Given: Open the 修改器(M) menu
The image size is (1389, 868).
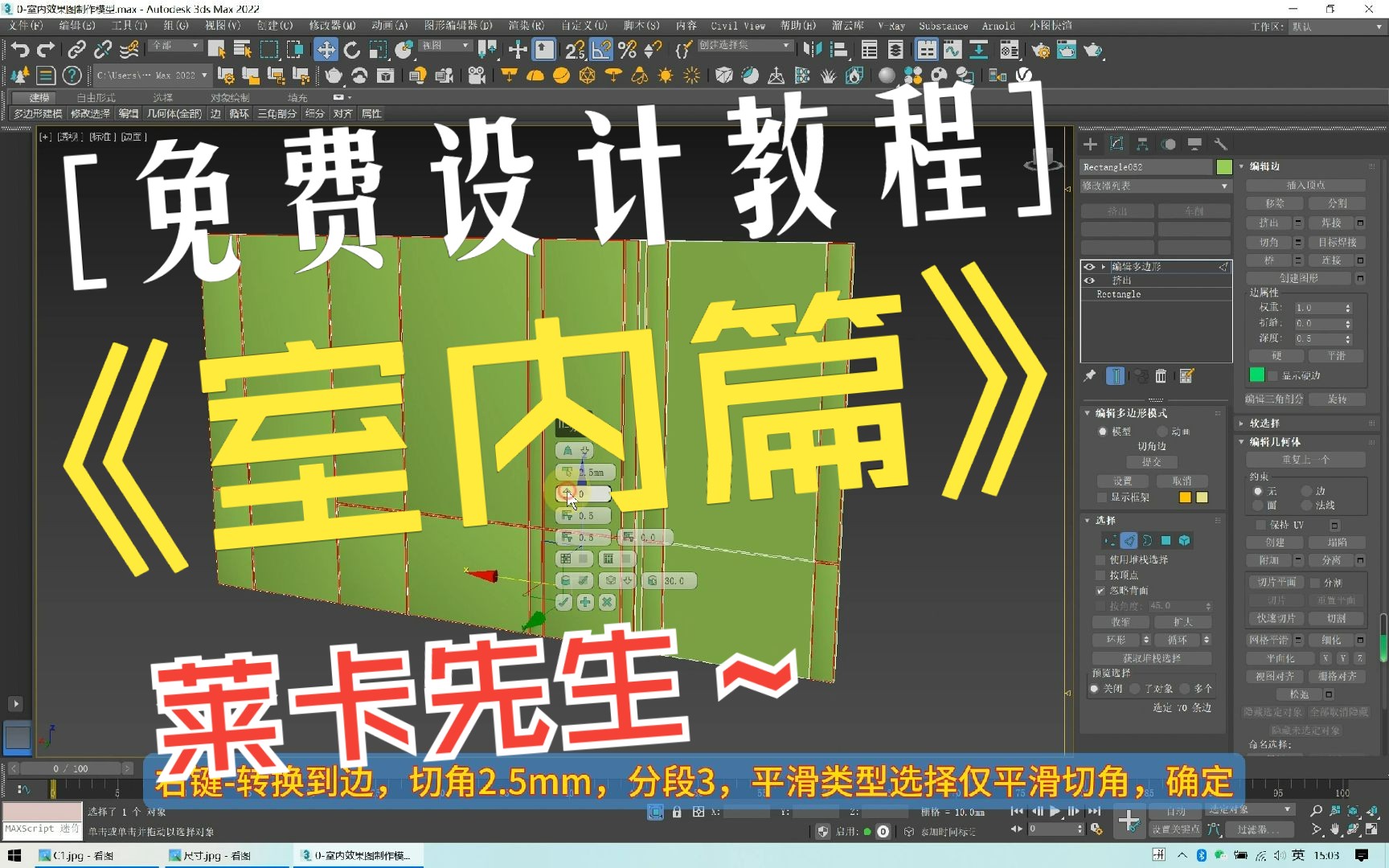Looking at the screenshot, I should coord(334,25).
